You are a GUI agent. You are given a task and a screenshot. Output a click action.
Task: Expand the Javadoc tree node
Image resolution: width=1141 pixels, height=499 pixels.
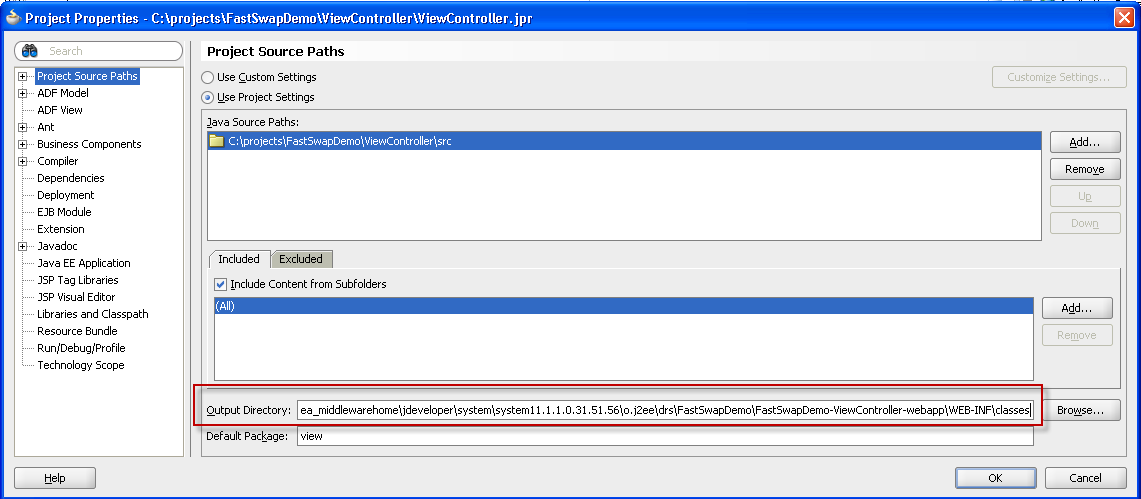(x=23, y=247)
